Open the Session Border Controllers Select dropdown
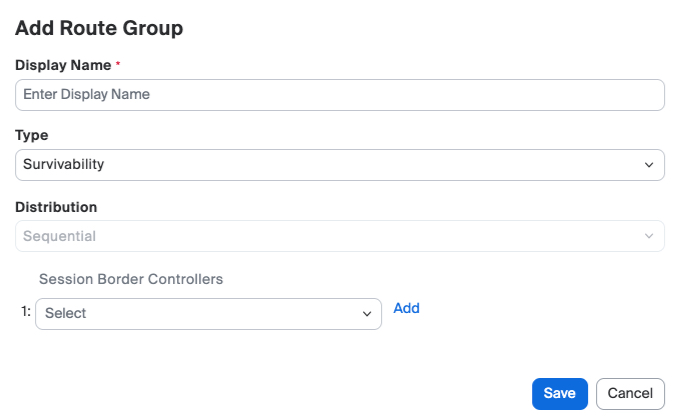Viewport: 677px width, 417px height. point(208,313)
